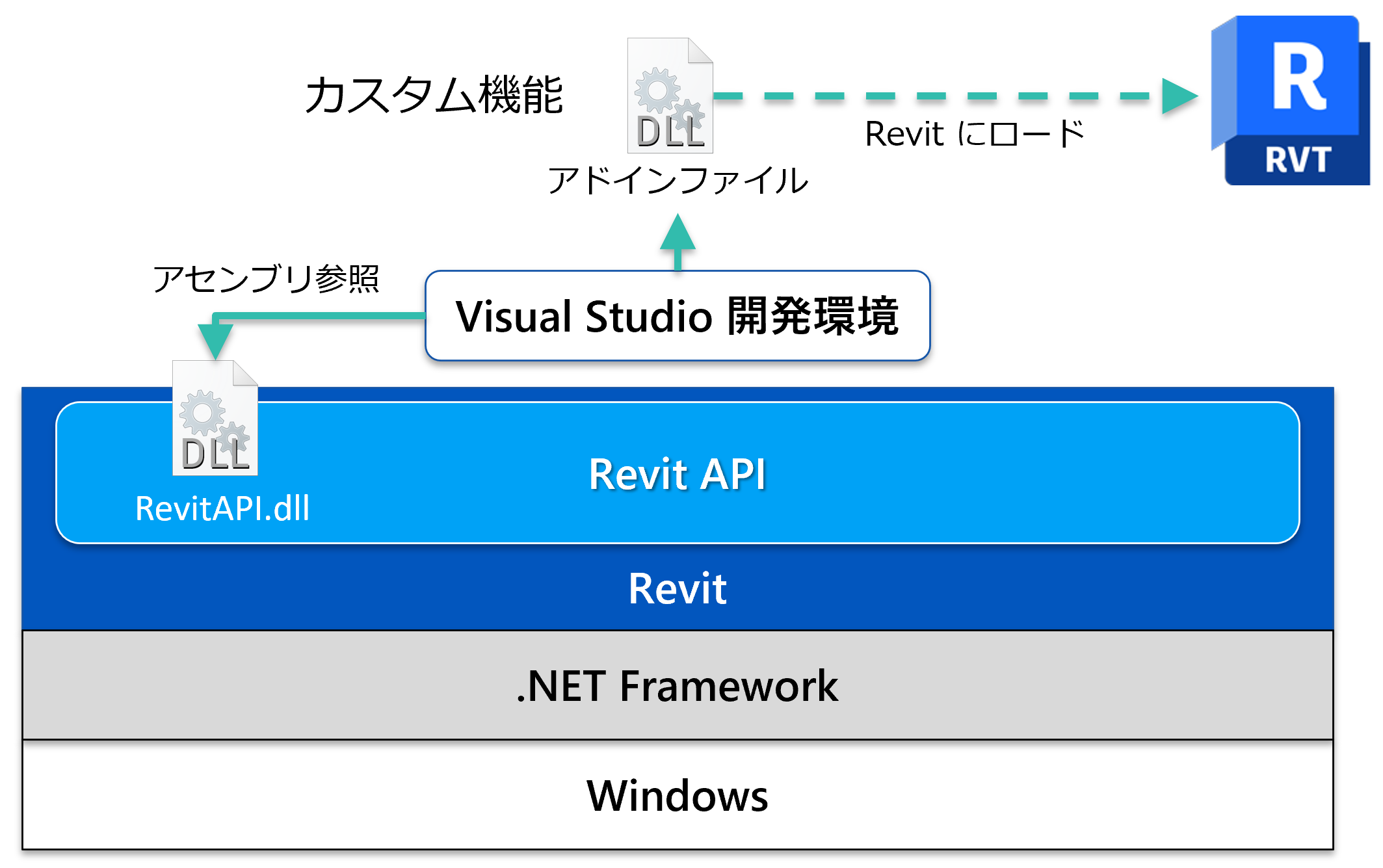1383x868 pixels.
Task: Click the カスタム機能 heading text
Action: [434, 95]
